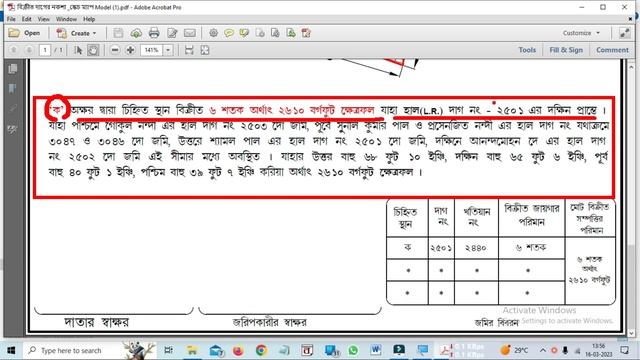Click the 'জরিপকারীর স্বাক্ষর' label
This screenshot has width=640, height=360.
[269, 322]
